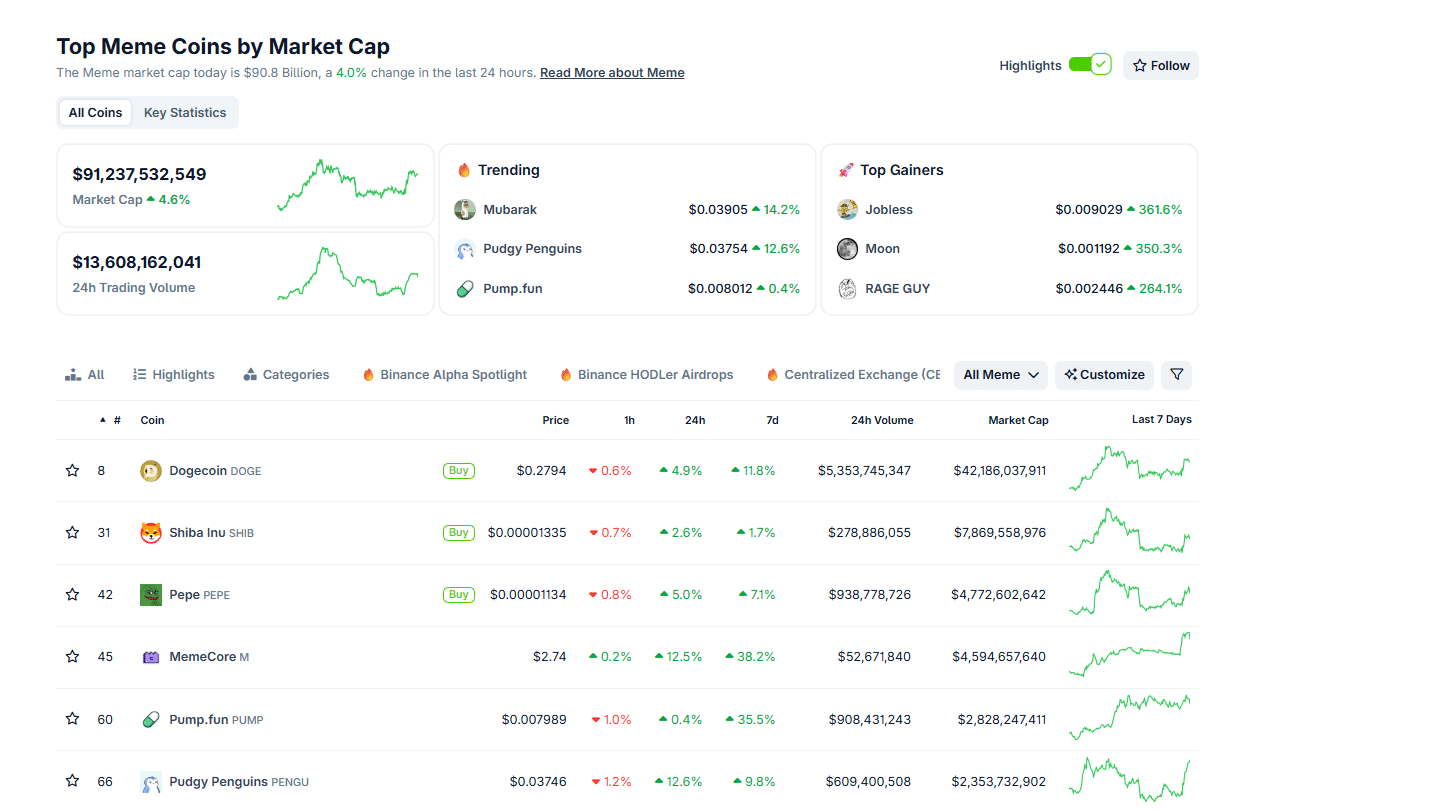Image resolution: width=1441 pixels, height=810 pixels.
Task: Click Jobless avatar in Top Gainers
Action: (848, 209)
